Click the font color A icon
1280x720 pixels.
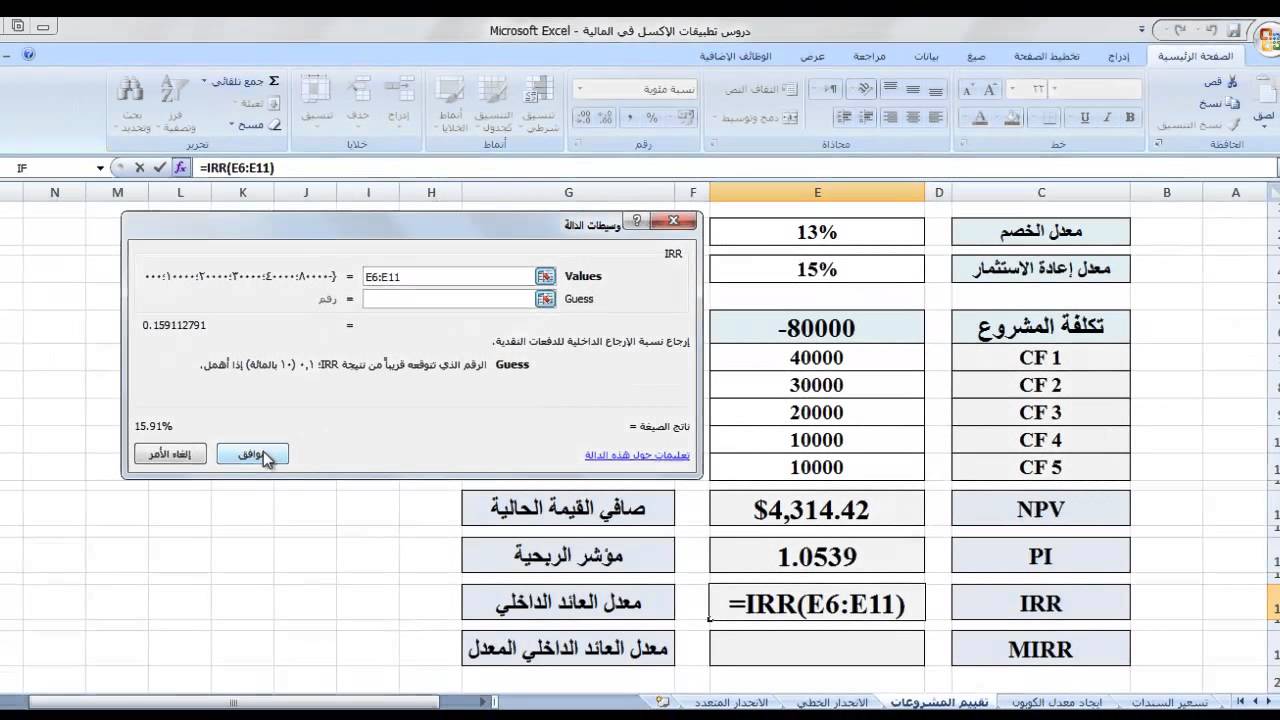(x=981, y=118)
